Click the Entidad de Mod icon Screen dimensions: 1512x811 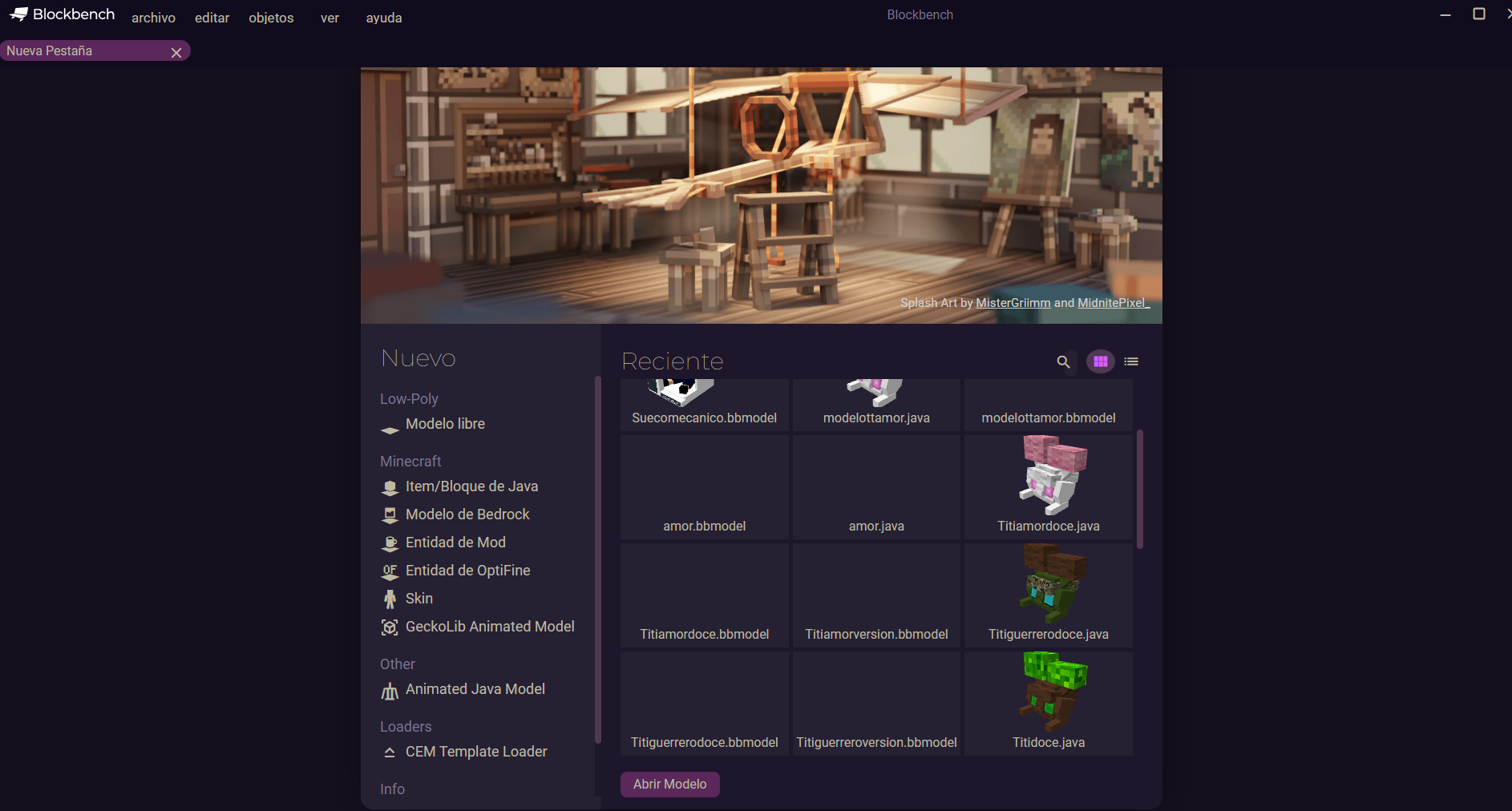(390, 543)
